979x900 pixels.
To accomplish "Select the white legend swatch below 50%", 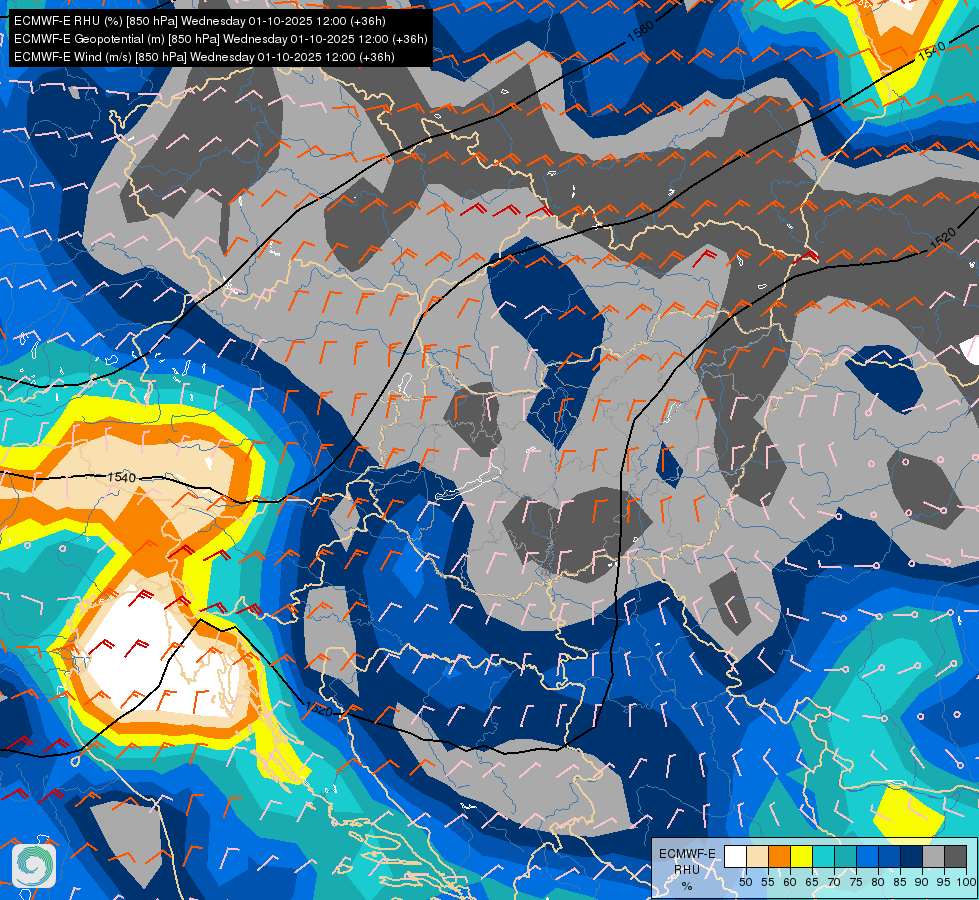I will 735,856.
